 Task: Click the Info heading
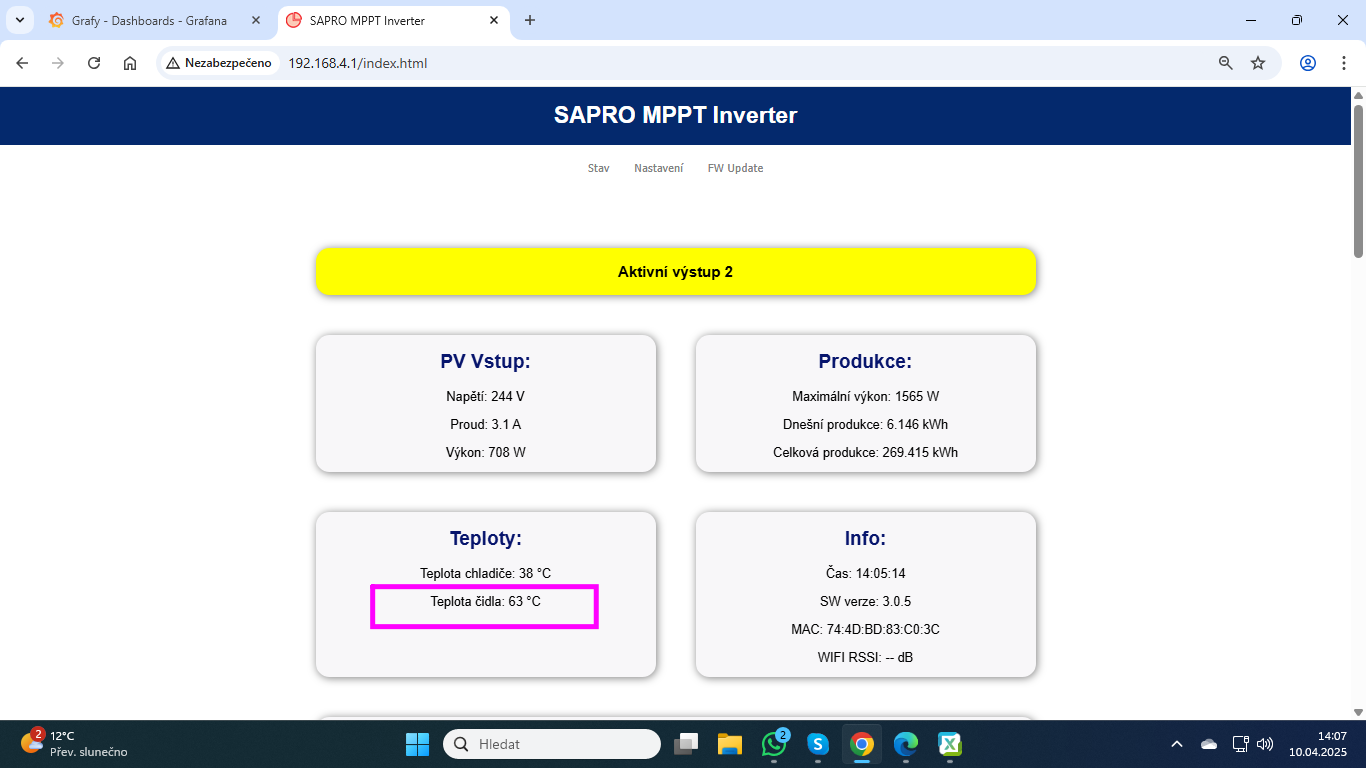tap(866, 539)
